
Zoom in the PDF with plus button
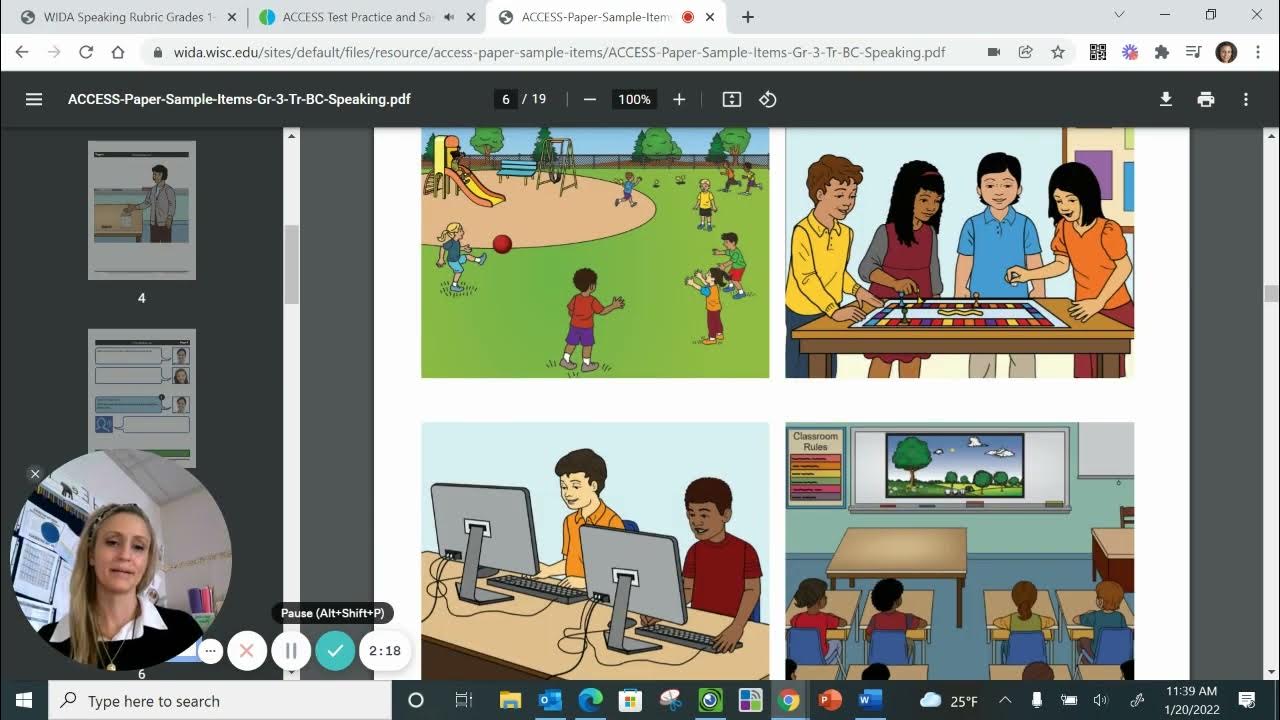[679, 99]
